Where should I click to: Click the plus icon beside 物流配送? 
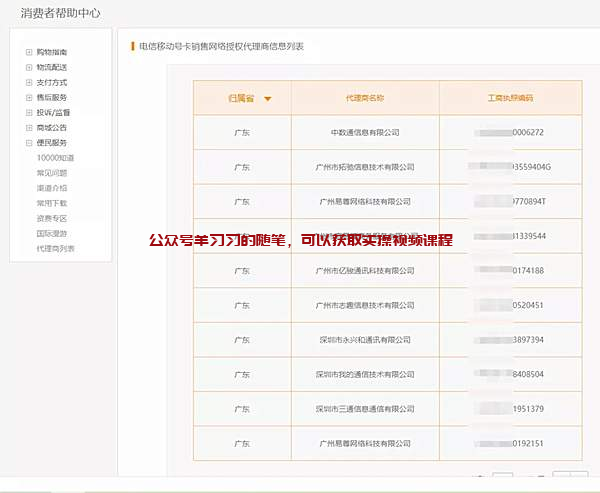coord(29,67)
